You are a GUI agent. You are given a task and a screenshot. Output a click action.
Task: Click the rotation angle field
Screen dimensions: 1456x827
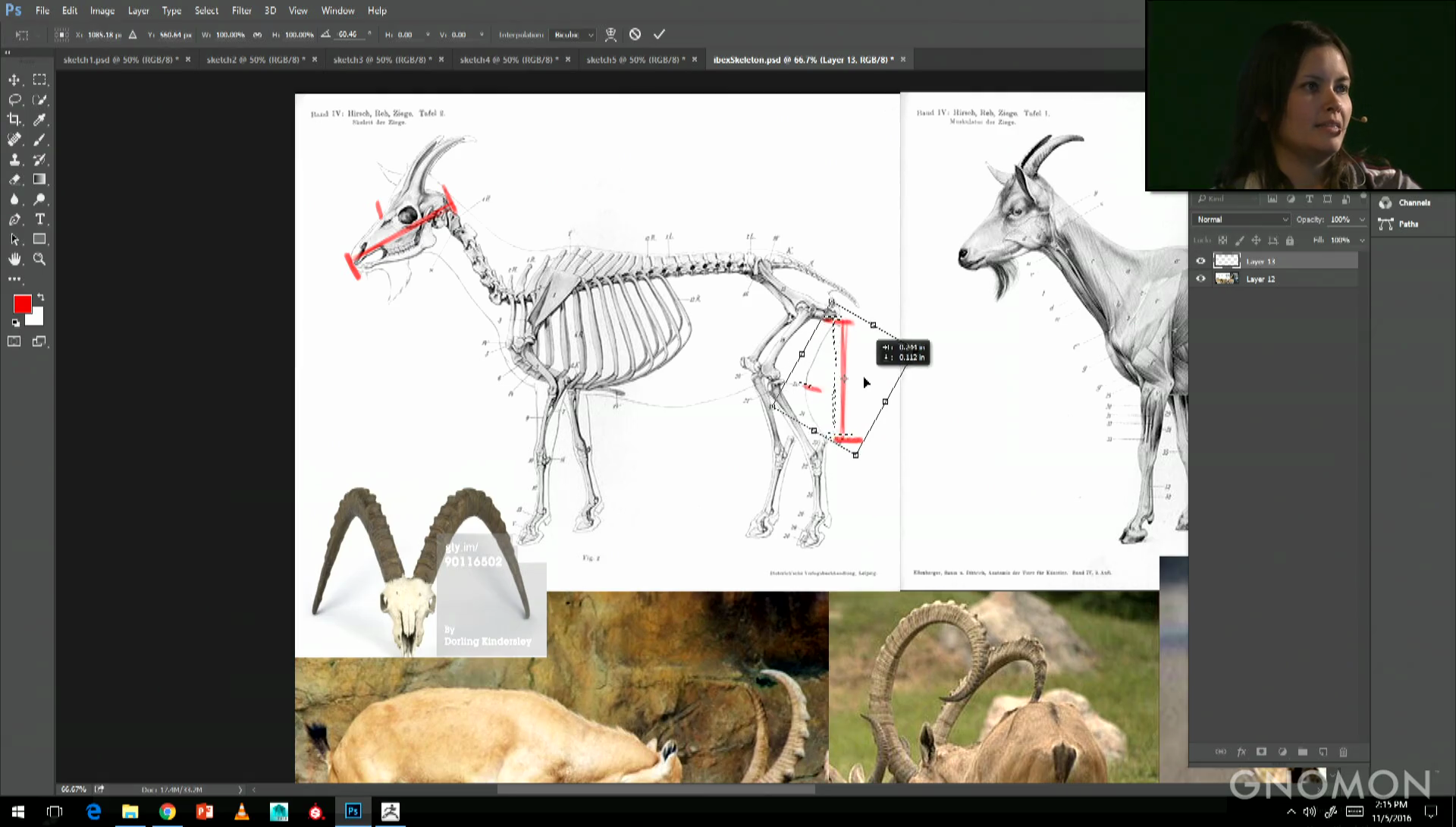(350, 35)
